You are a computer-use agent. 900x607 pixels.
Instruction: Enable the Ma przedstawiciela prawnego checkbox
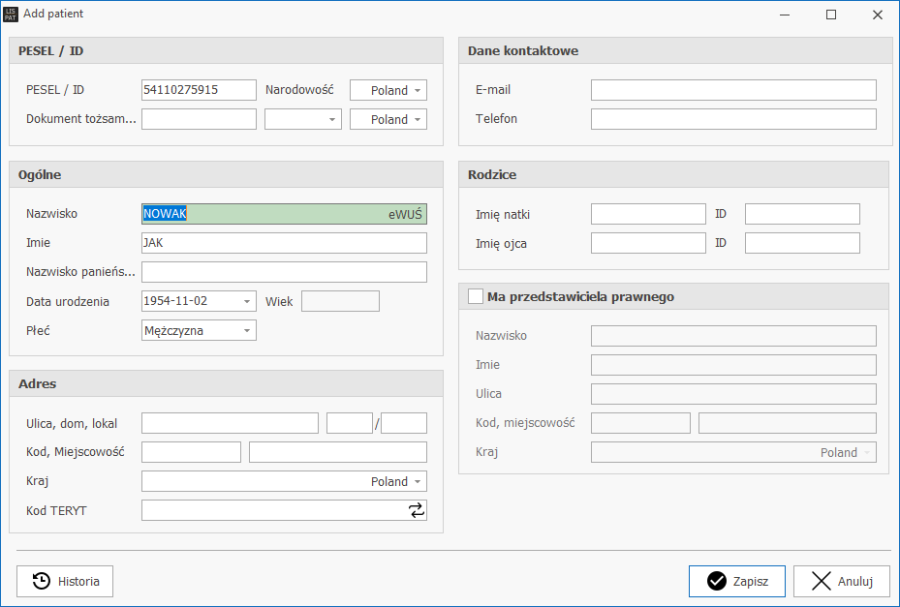(475, 296)
